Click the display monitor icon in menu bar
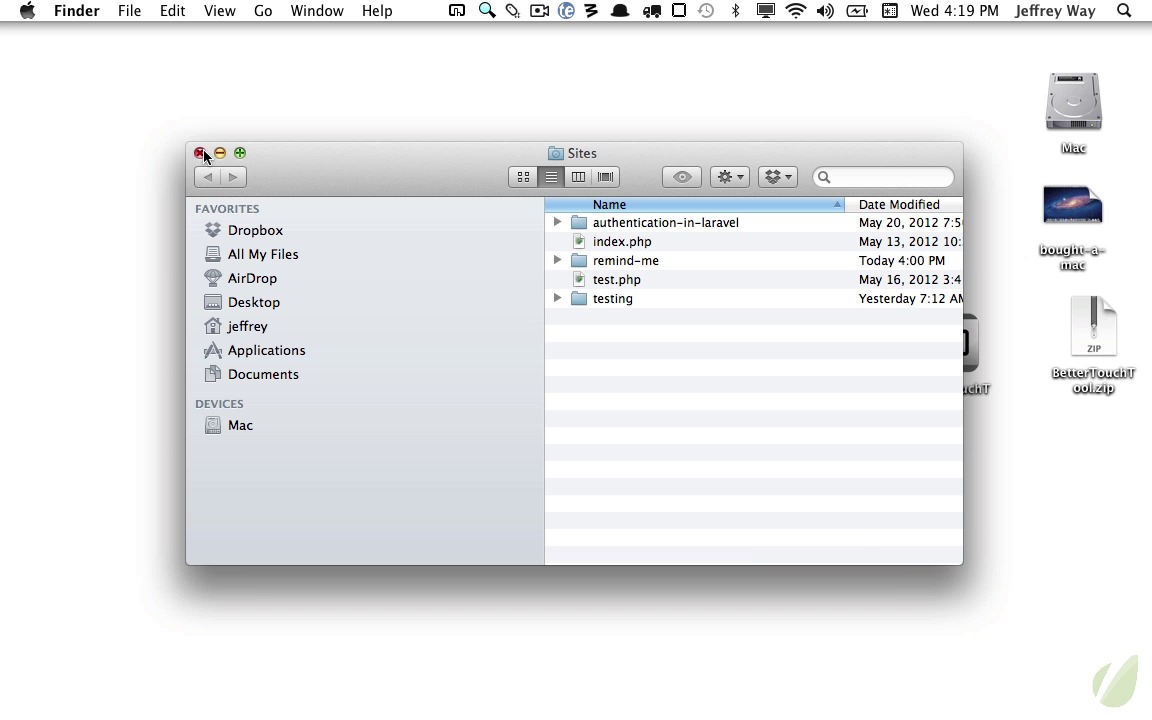The width and height of the screenshot is (1152, 720). tap(766, 11)
